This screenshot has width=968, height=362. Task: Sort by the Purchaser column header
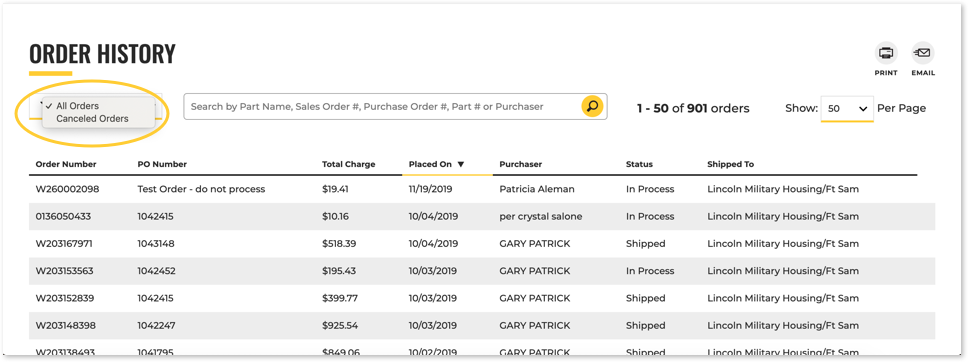coord(520,164)
